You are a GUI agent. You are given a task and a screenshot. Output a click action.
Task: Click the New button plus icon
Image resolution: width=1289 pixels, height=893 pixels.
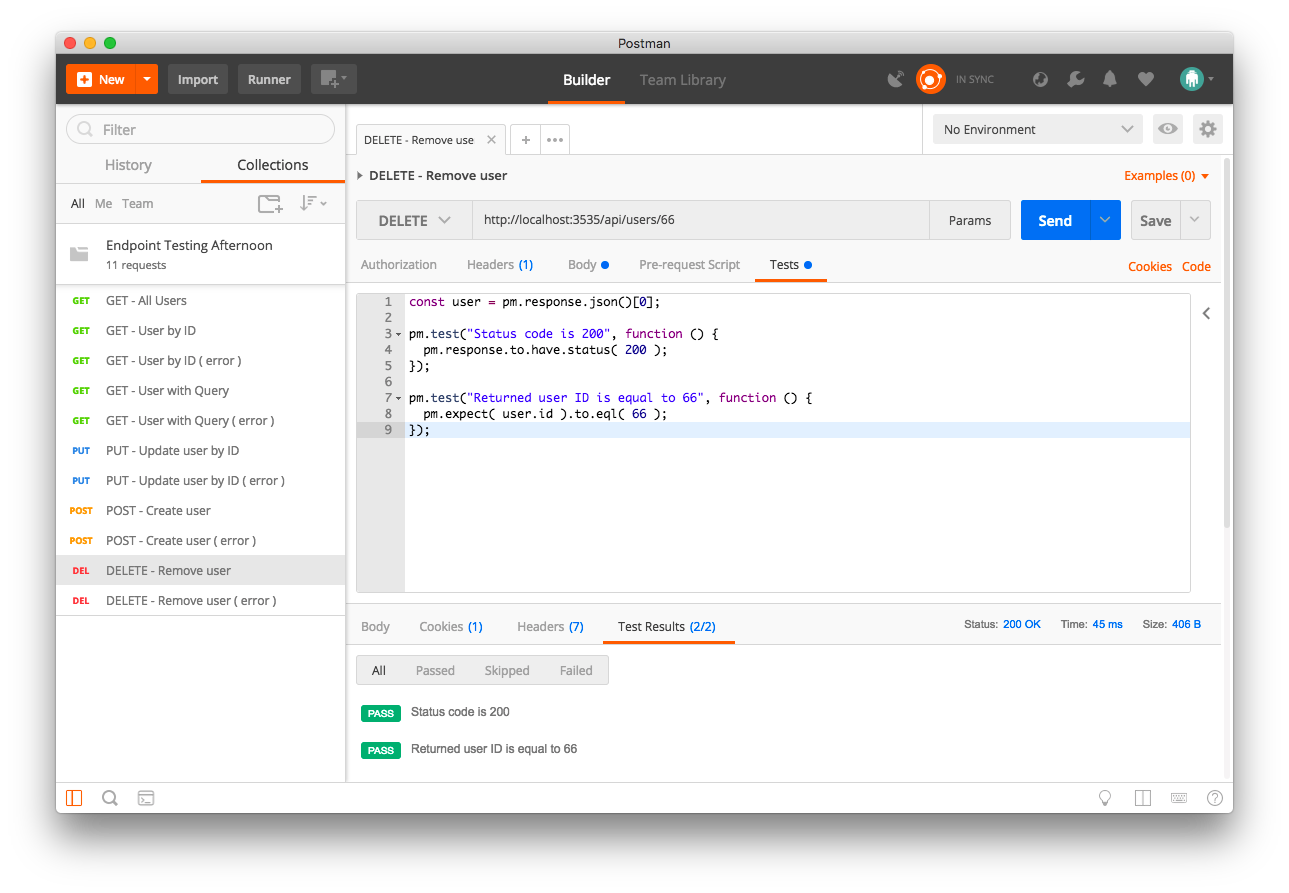coord(85,79)
